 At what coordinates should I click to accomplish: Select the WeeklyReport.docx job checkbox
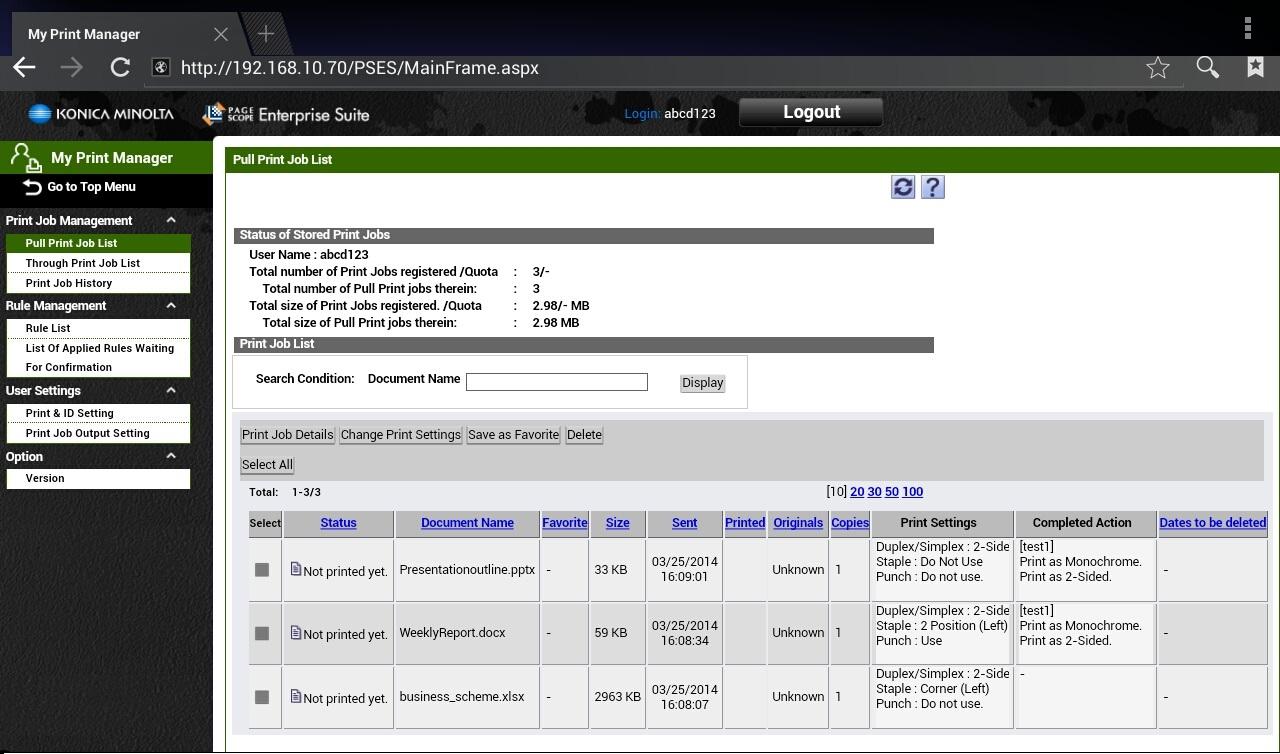[x=262, y=633]
